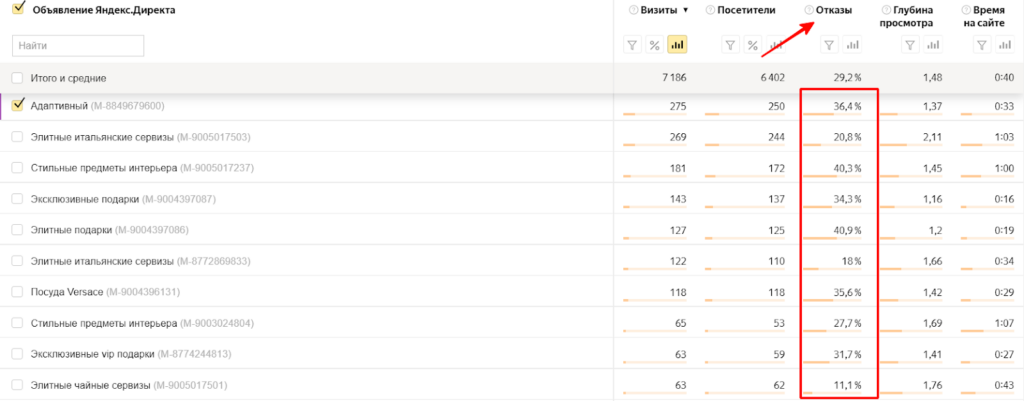The image size is (1024, 401).
Task: Click the highlighted bar chart icon under Визиты
Action: tap(677, 45)
